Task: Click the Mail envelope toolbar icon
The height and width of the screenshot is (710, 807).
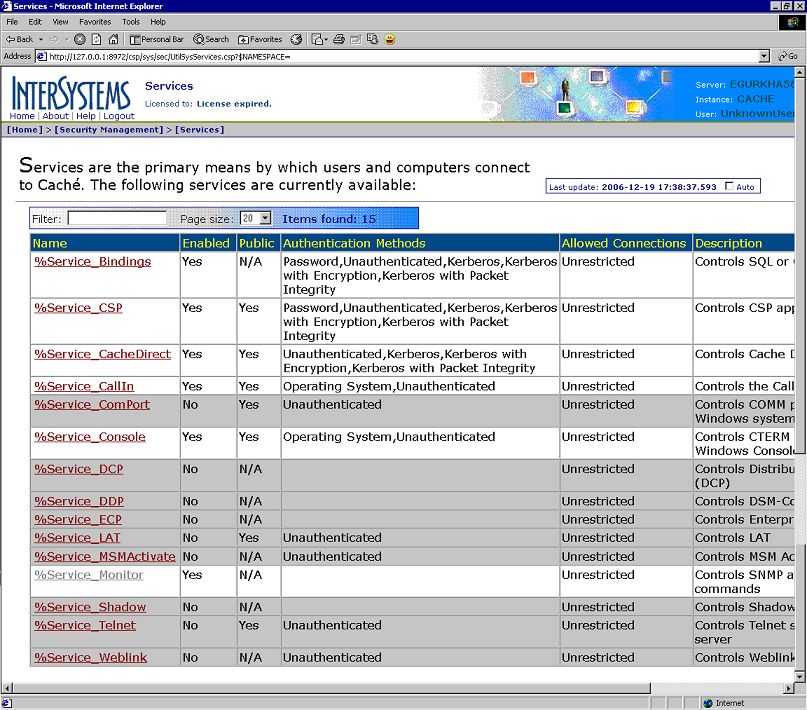Action: click(318, 39)
